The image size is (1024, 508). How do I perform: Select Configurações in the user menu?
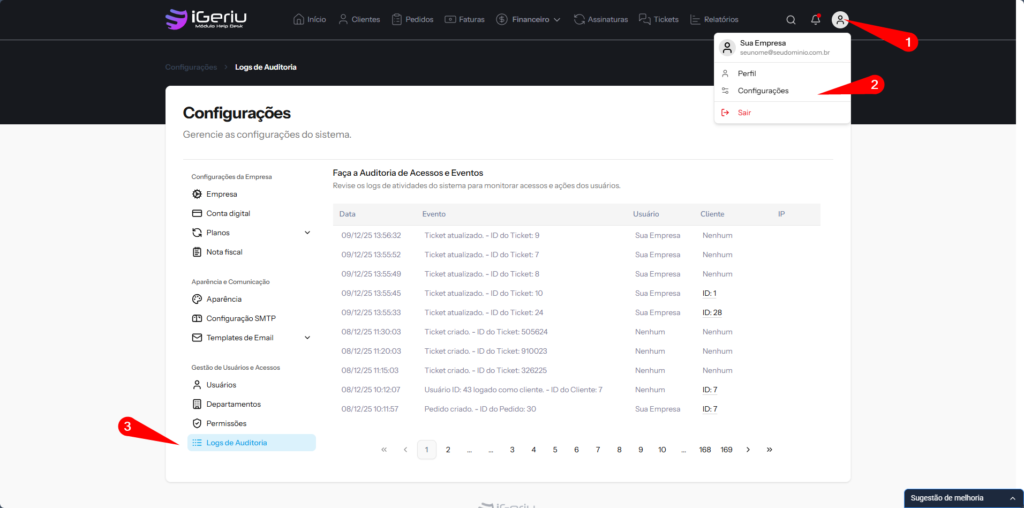pos(762,91)
